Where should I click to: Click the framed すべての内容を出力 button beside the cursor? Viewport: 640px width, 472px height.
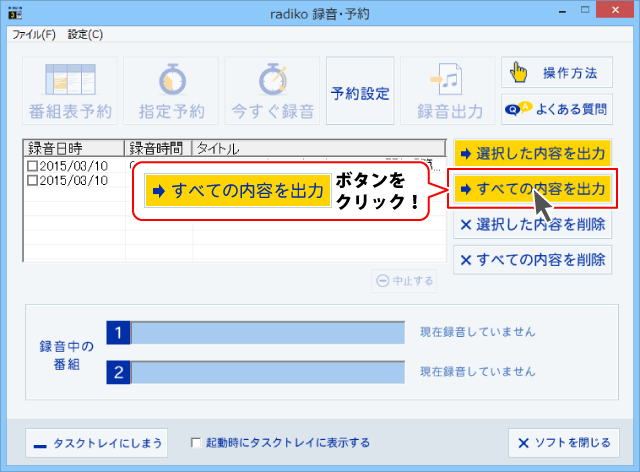pos(532,189)
